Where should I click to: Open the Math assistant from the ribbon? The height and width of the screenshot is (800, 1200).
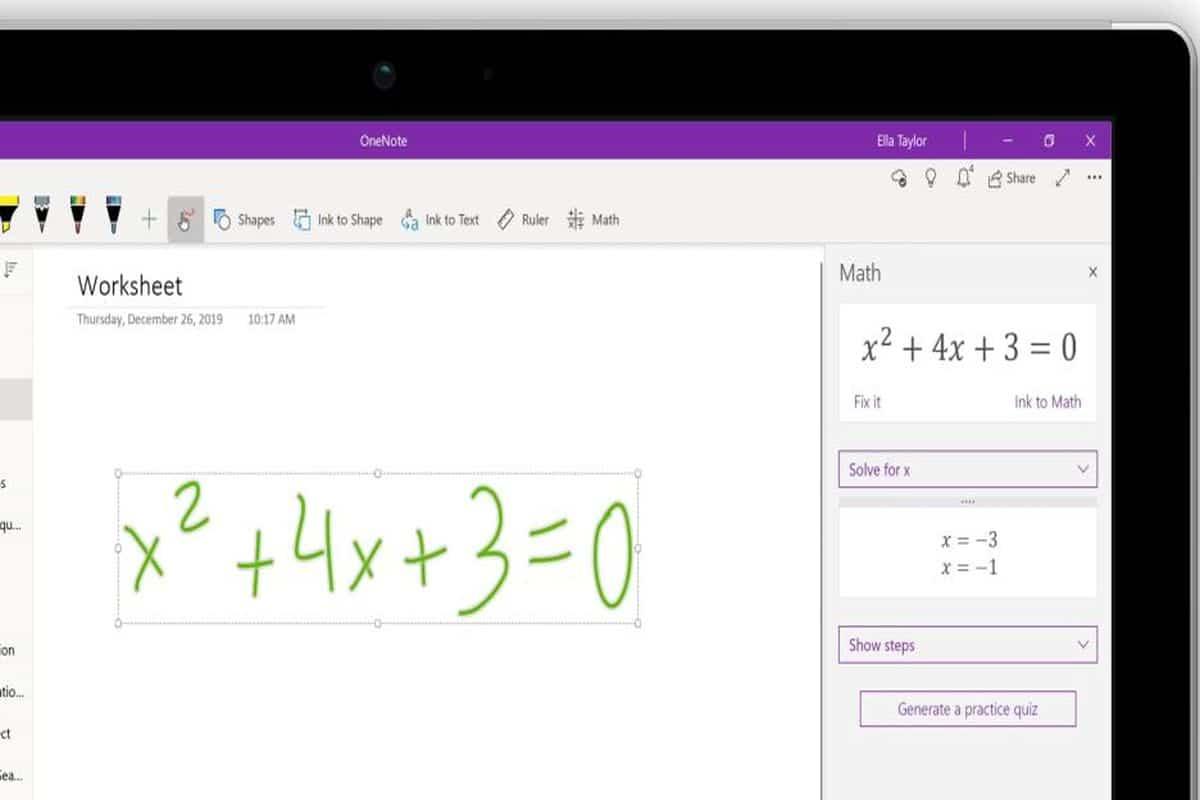point(594,220)
